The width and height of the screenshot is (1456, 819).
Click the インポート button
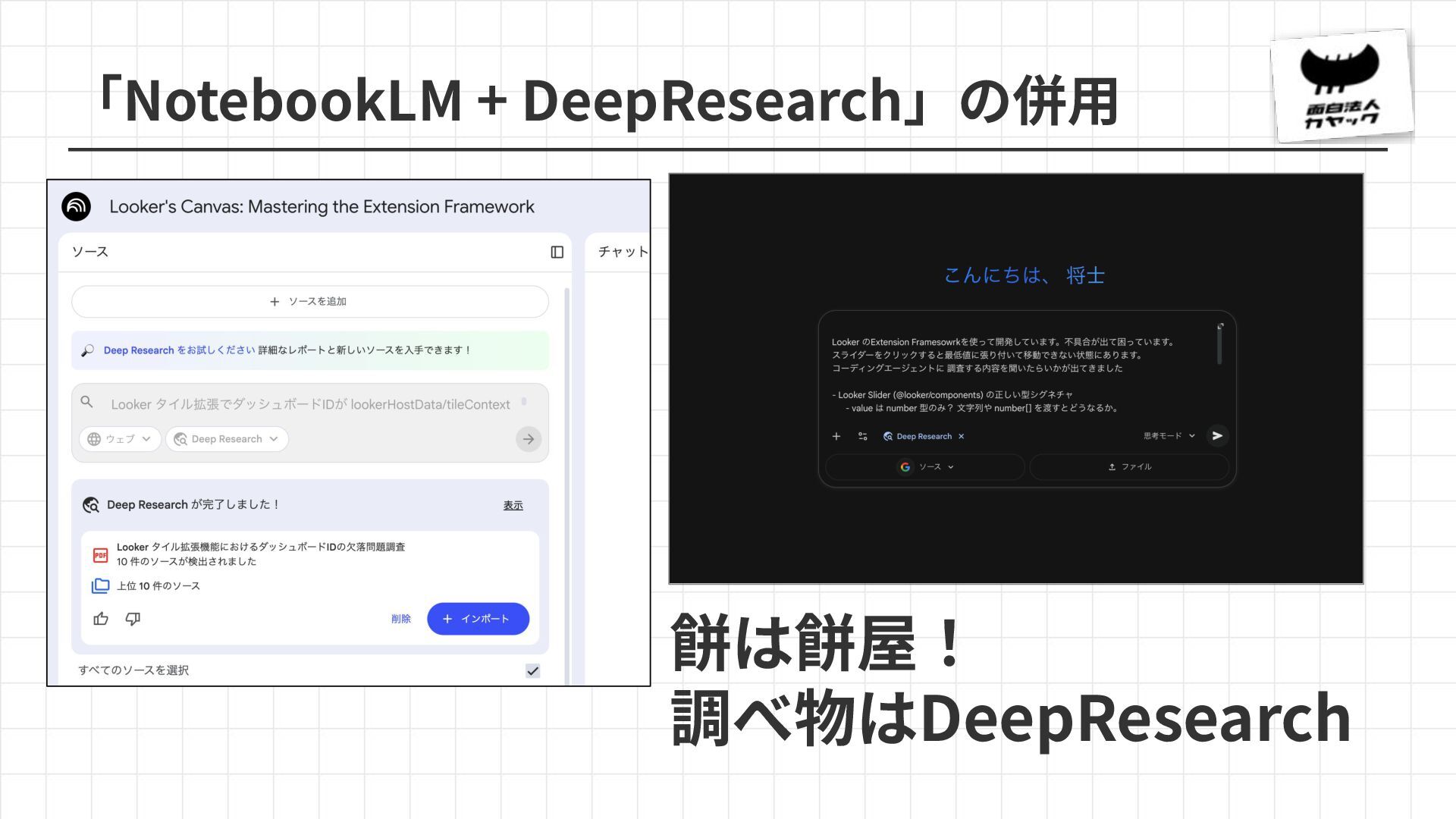point(478,619)
